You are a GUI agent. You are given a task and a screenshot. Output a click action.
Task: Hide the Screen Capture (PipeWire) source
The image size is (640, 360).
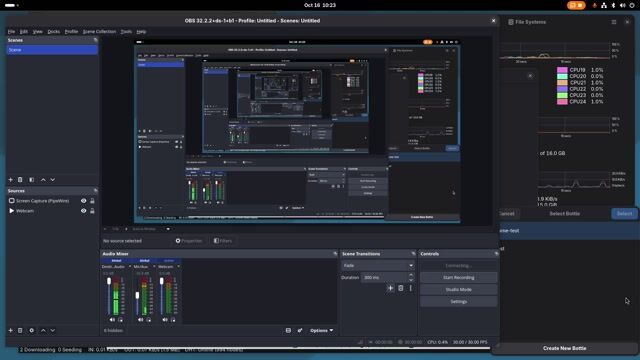coord(83,201)
